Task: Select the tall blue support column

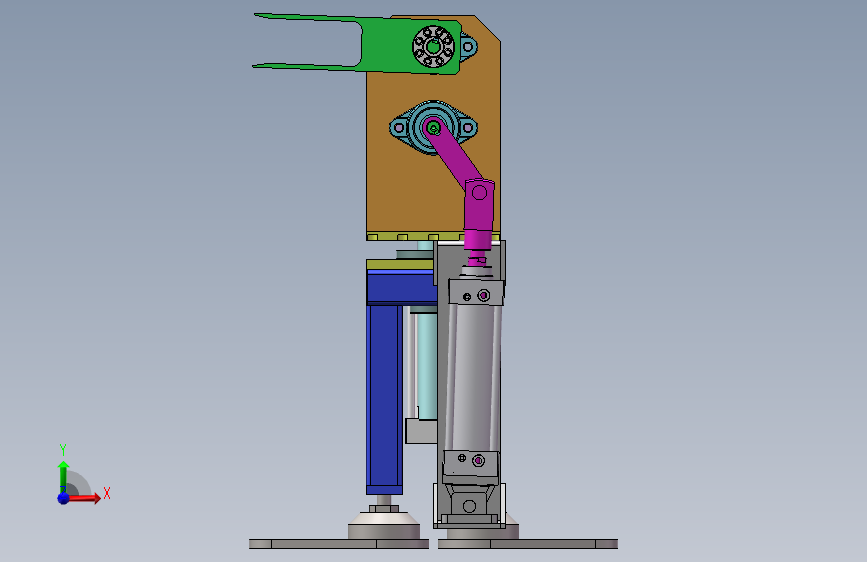Action: click(x=384, y=398)
